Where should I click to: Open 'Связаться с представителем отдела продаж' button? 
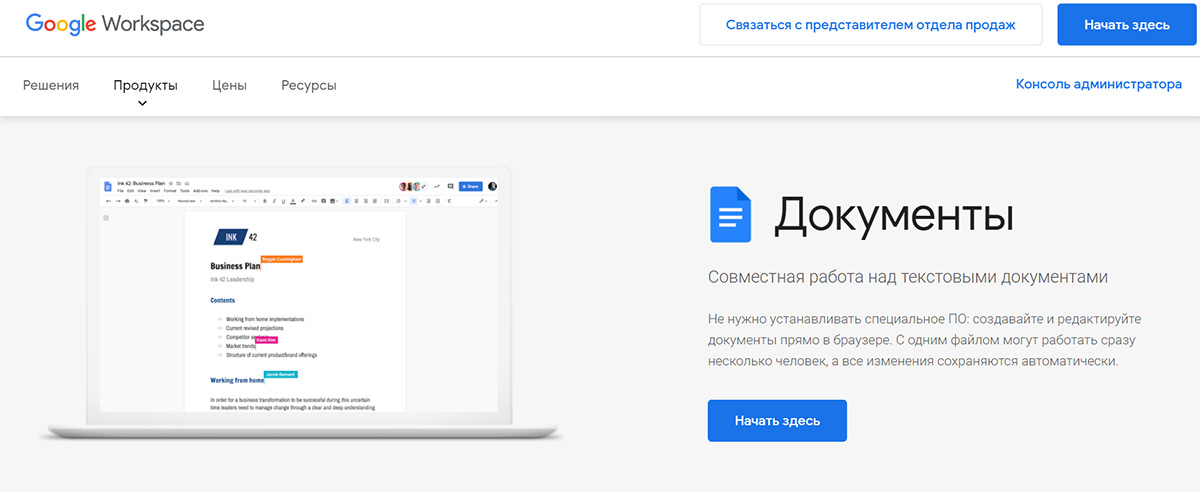coord(870,25)
